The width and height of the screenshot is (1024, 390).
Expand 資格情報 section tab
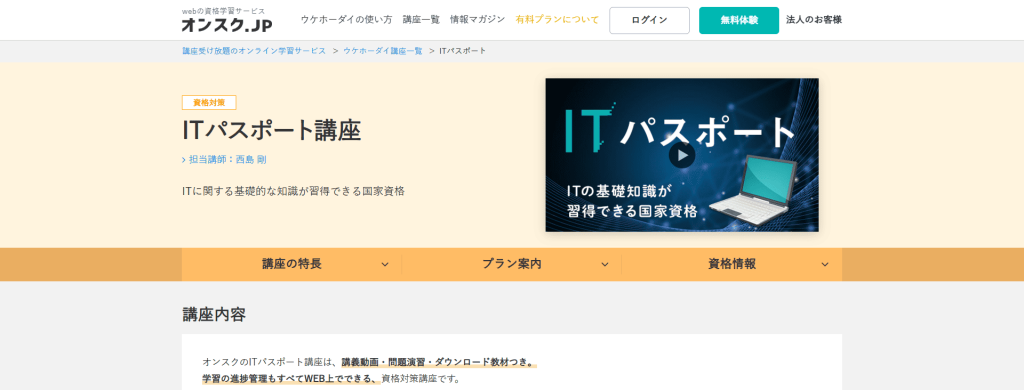(732, 265)
